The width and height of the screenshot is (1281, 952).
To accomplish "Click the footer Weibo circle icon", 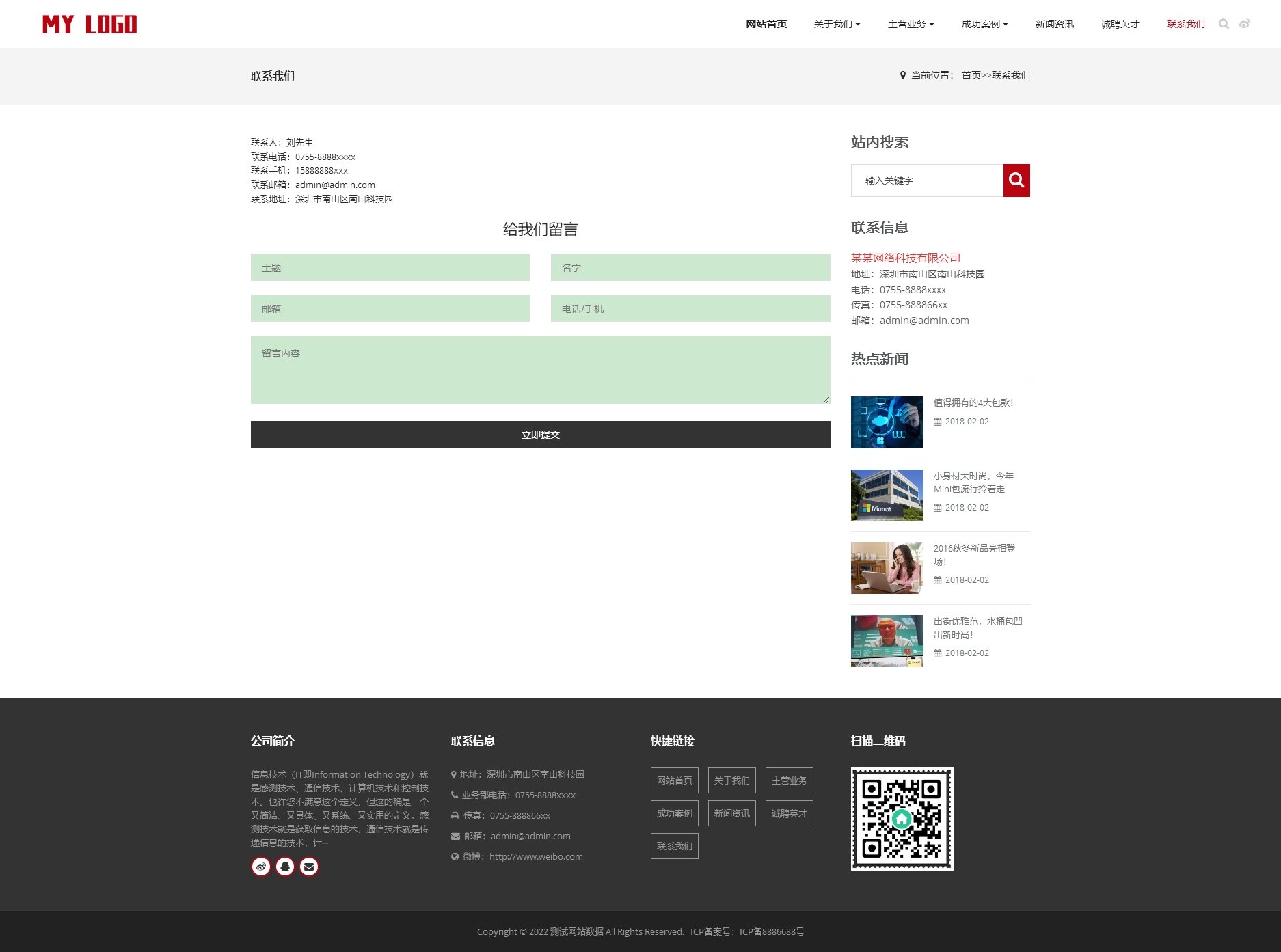I will pyautogui.click(x=261, y=867).
